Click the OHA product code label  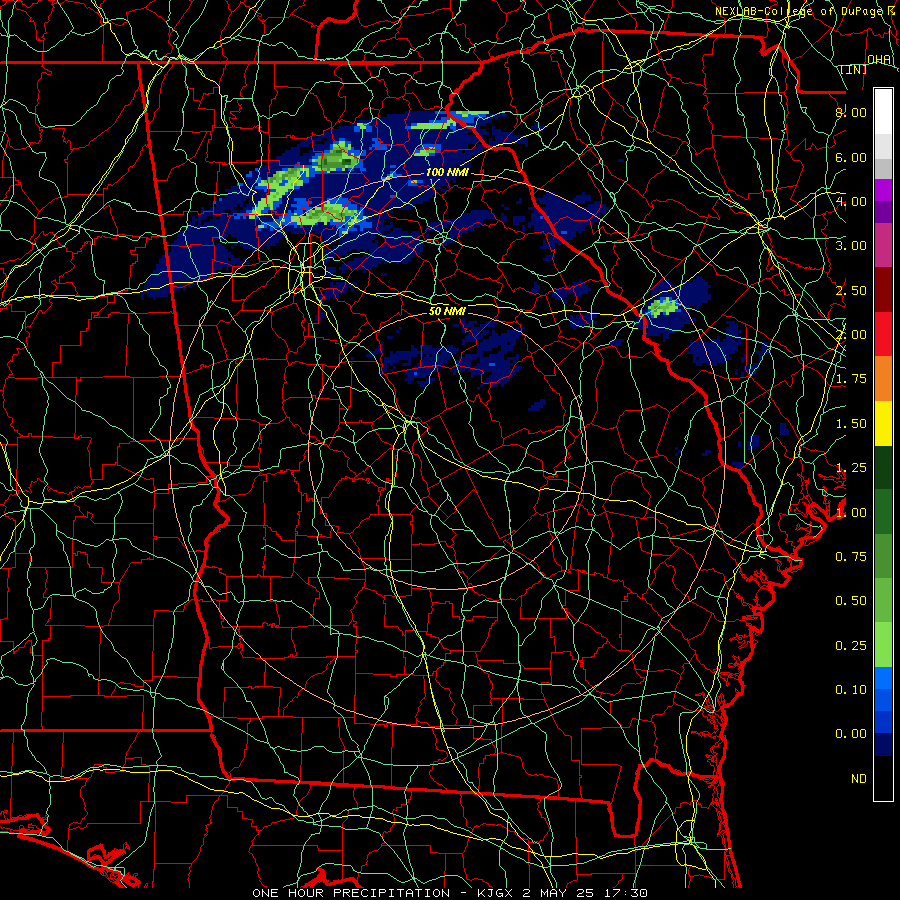(x=879, y=60)
